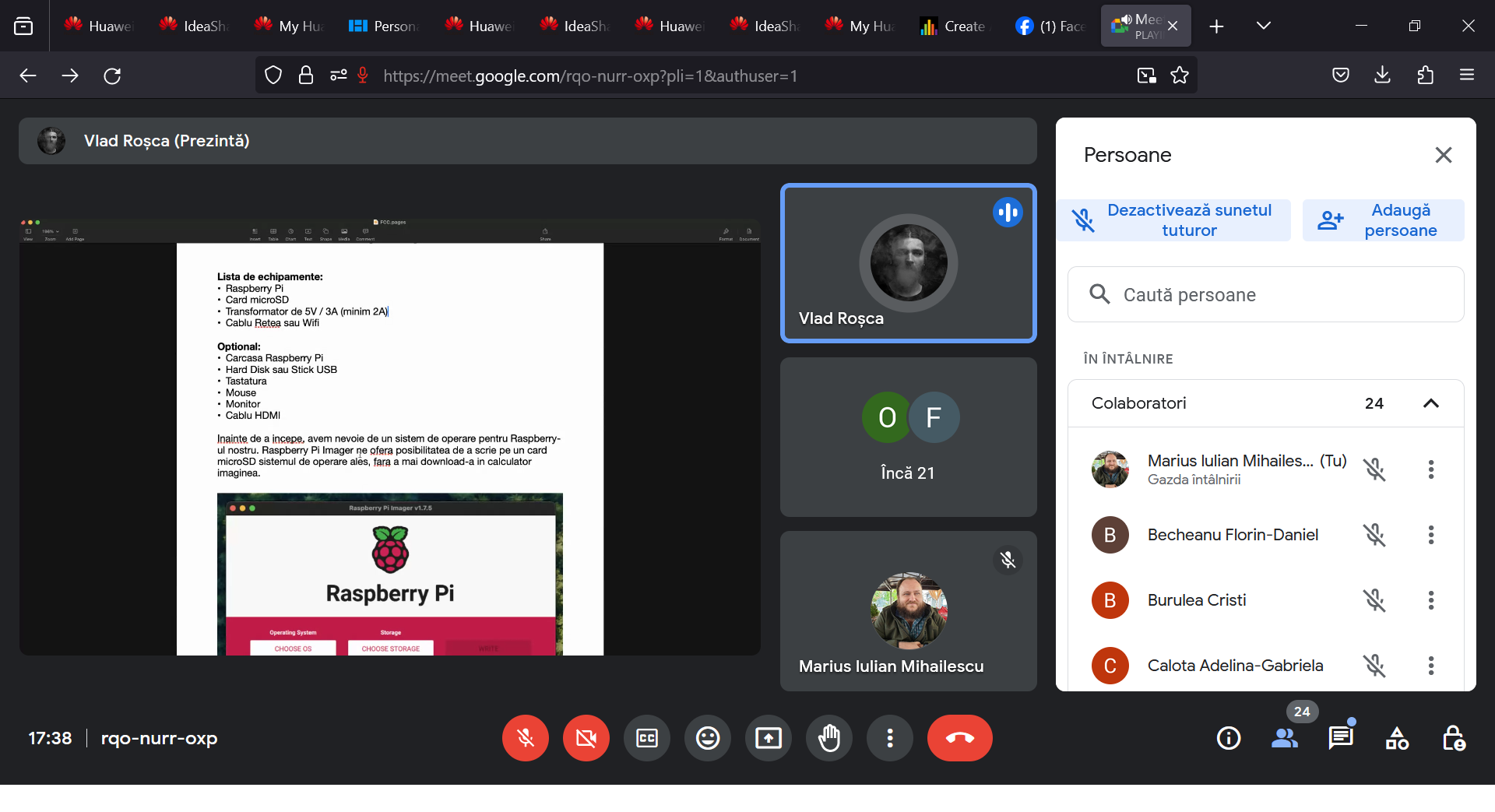
Task: Switch to the Create browser tab
Action: pos(954,26)
